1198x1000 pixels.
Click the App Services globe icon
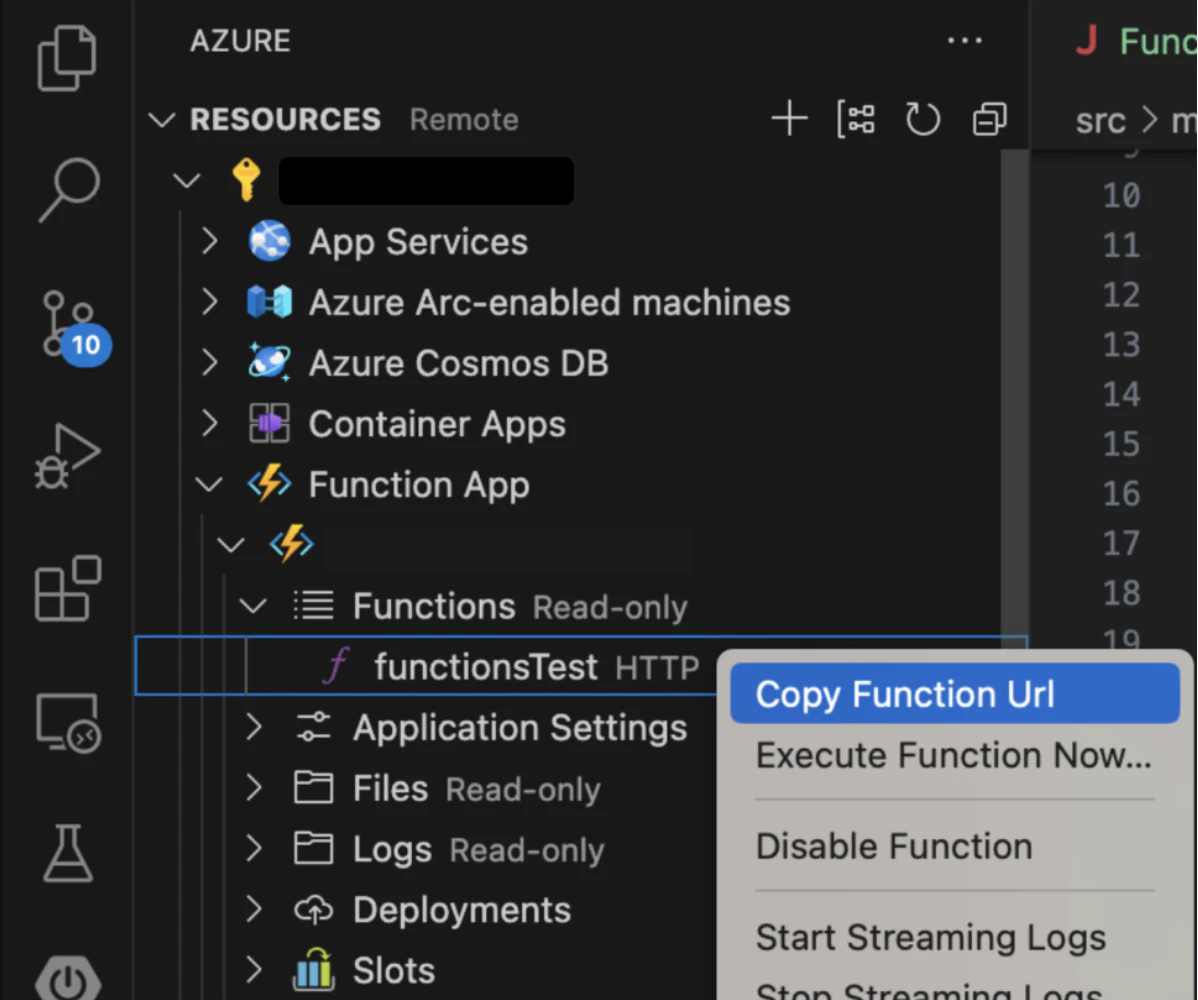(x=269, y=241)
